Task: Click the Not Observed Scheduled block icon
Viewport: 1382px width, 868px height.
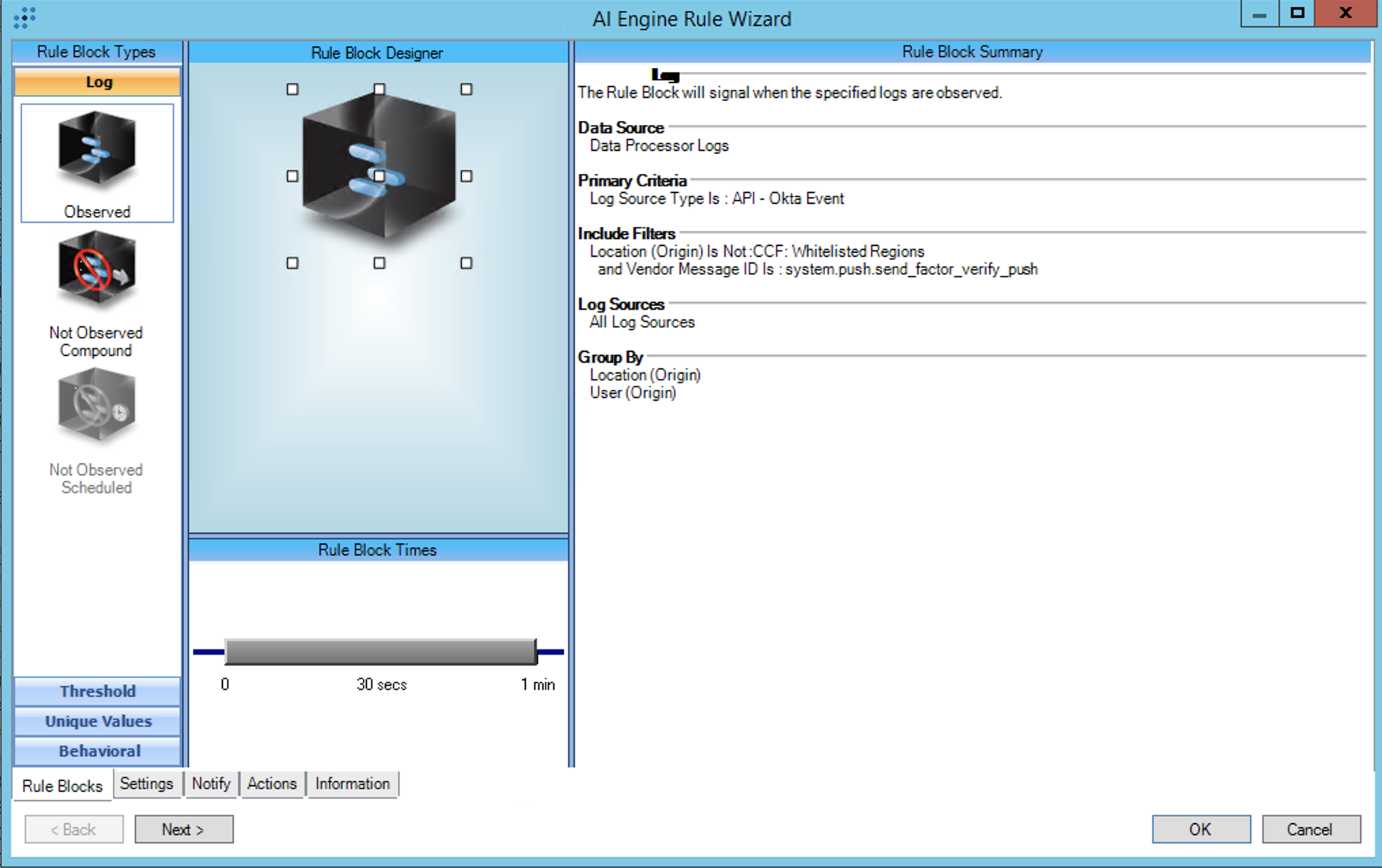Action: point(96,406)
